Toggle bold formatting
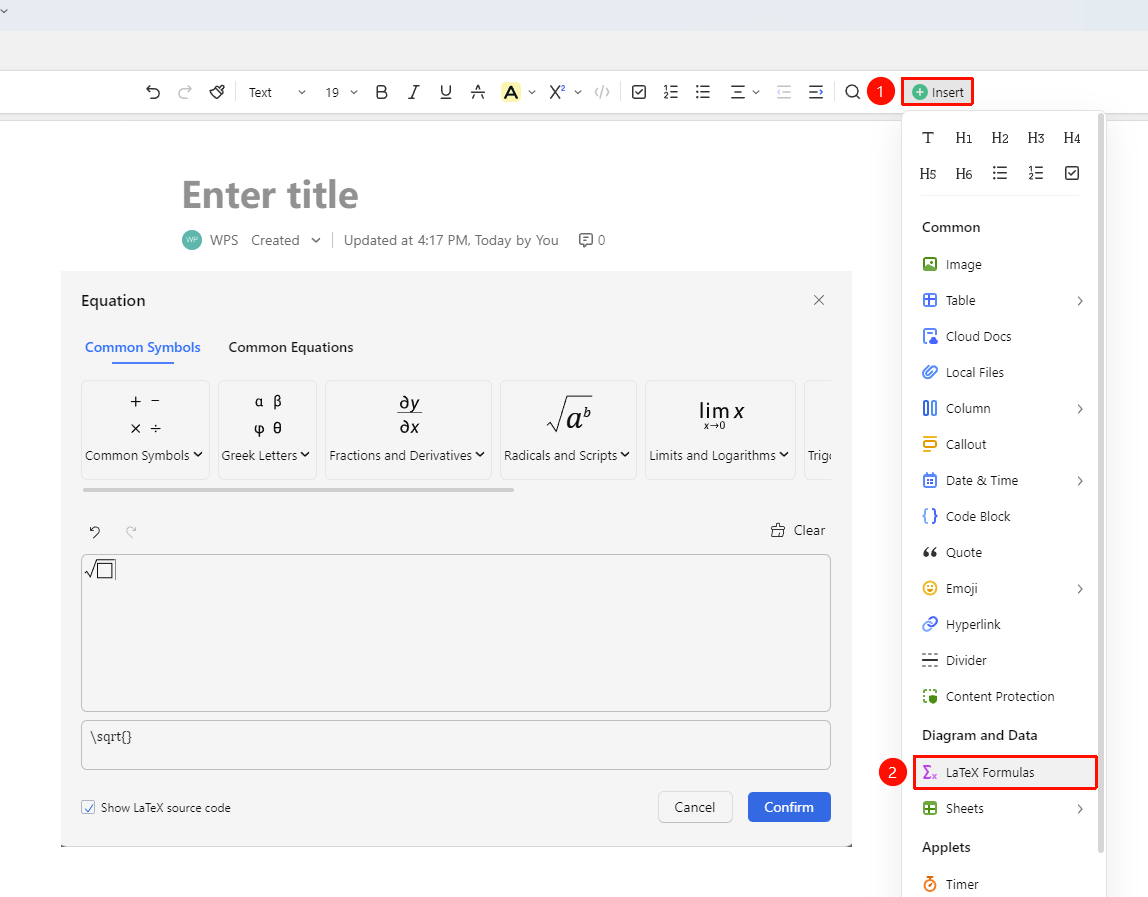The width and height of the screenshot is (1148, 897). coord(381,92)
